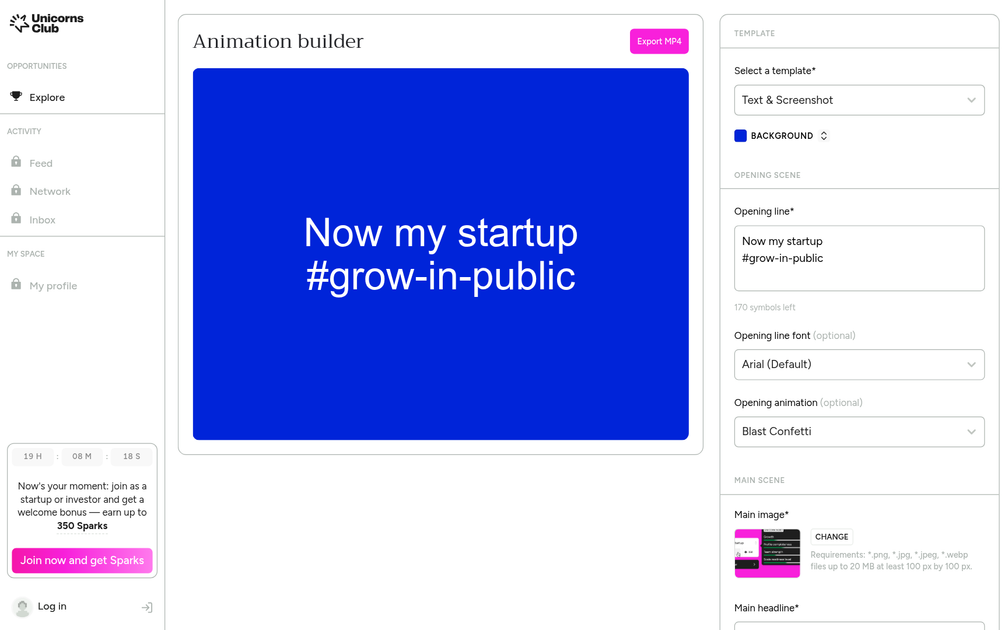Click the lock icon beside My profile
This screenshot has width=1008, height=630.
17,285
